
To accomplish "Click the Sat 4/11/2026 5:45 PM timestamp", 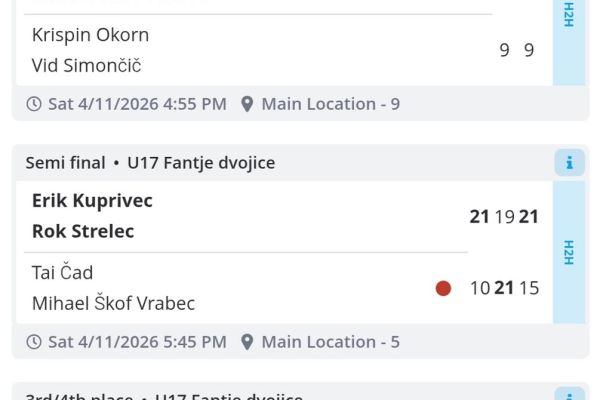I will coord(137,342).
